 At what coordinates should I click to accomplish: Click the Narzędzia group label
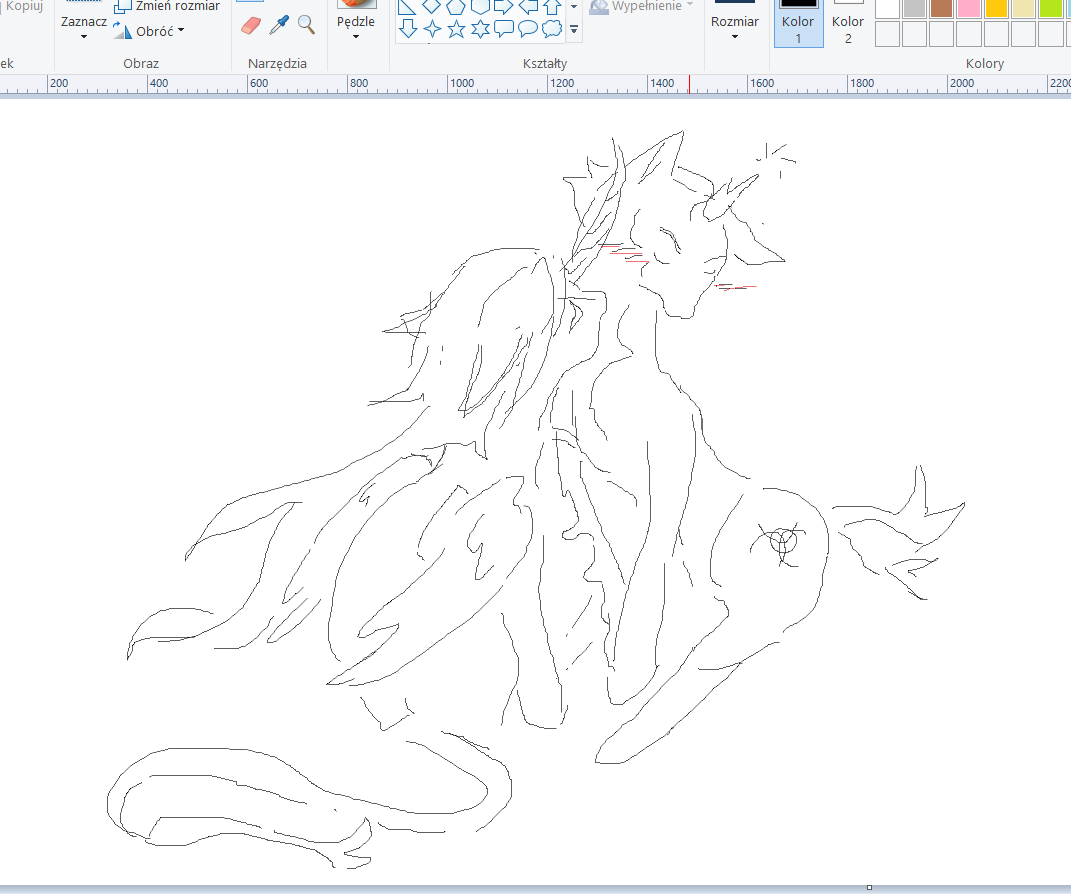[277, 64]
